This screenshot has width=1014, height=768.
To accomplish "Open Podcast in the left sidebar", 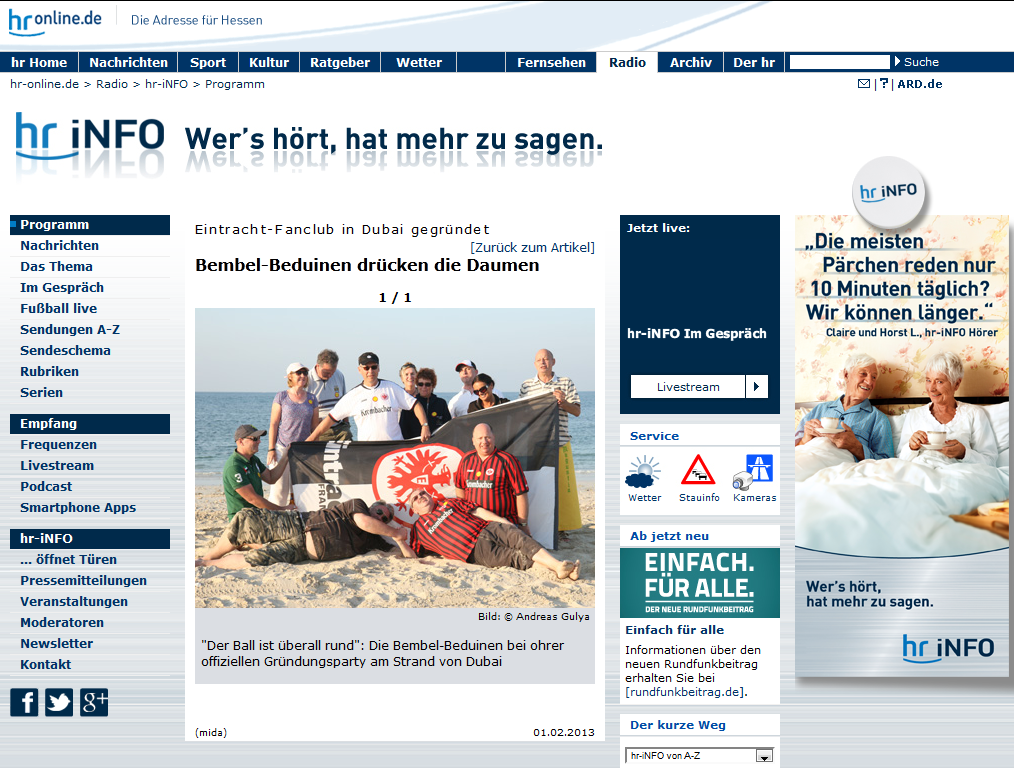I will (46, 486).
